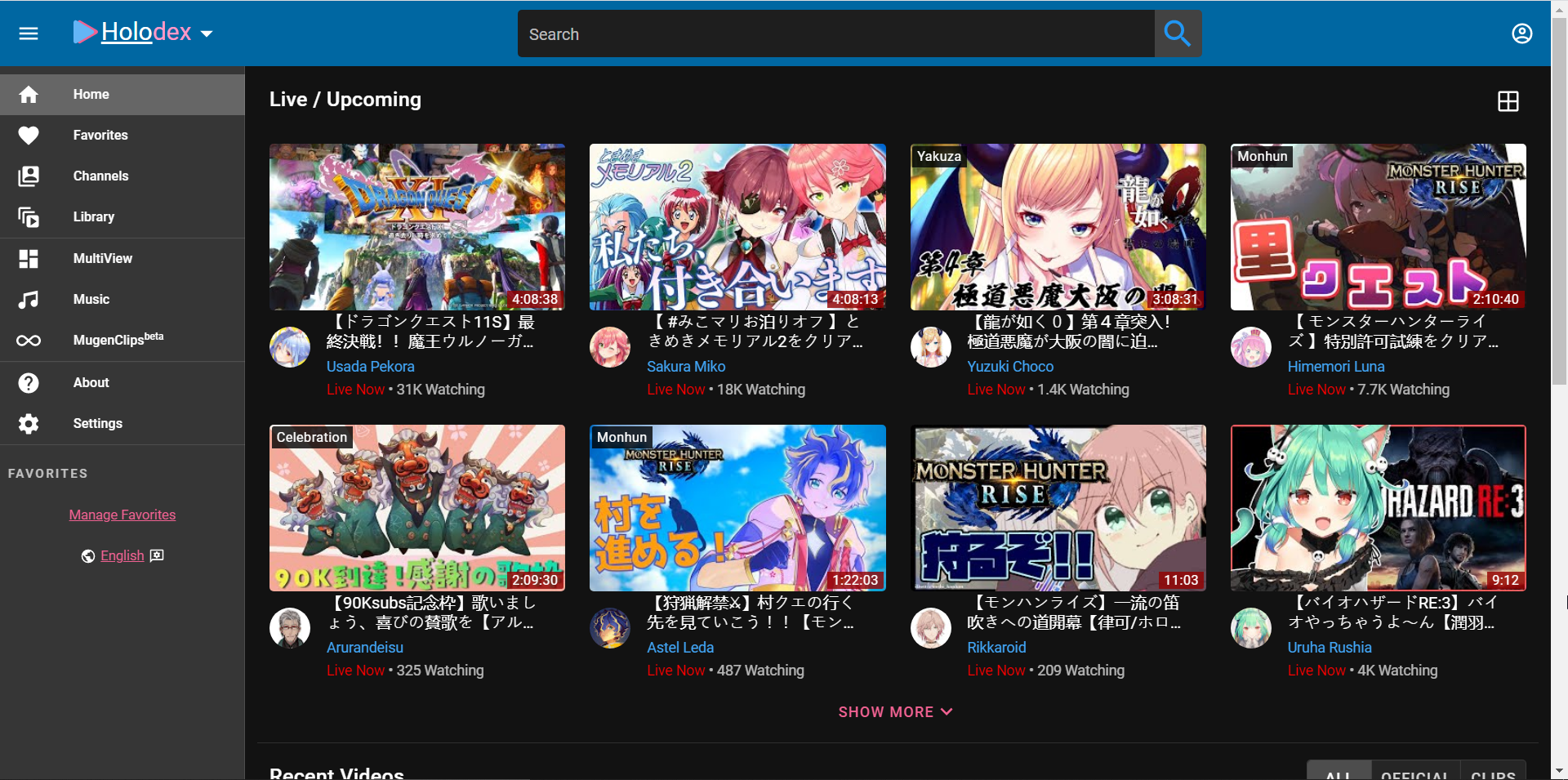Click the MultiView layout icon
The height and width of the screenshot is (780, 1568).
tap(29, 259)
